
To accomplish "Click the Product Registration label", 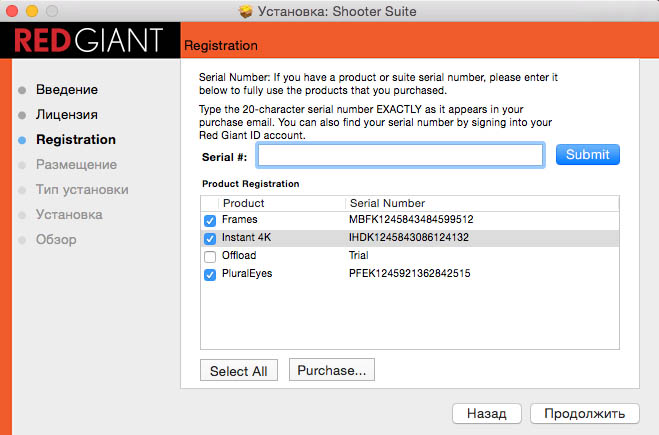I will (x=250, y=184).
